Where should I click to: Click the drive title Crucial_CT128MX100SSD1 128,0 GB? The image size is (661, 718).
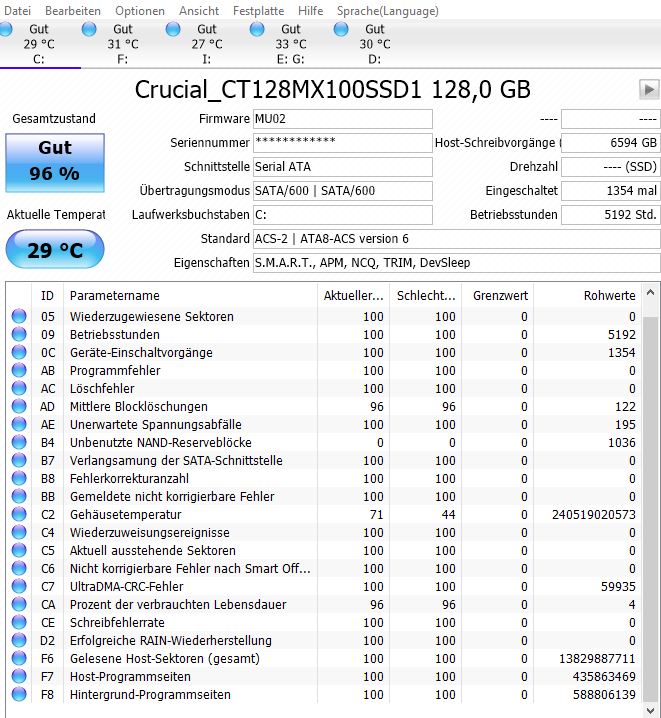pyautogui.click(x=333, y=90)
